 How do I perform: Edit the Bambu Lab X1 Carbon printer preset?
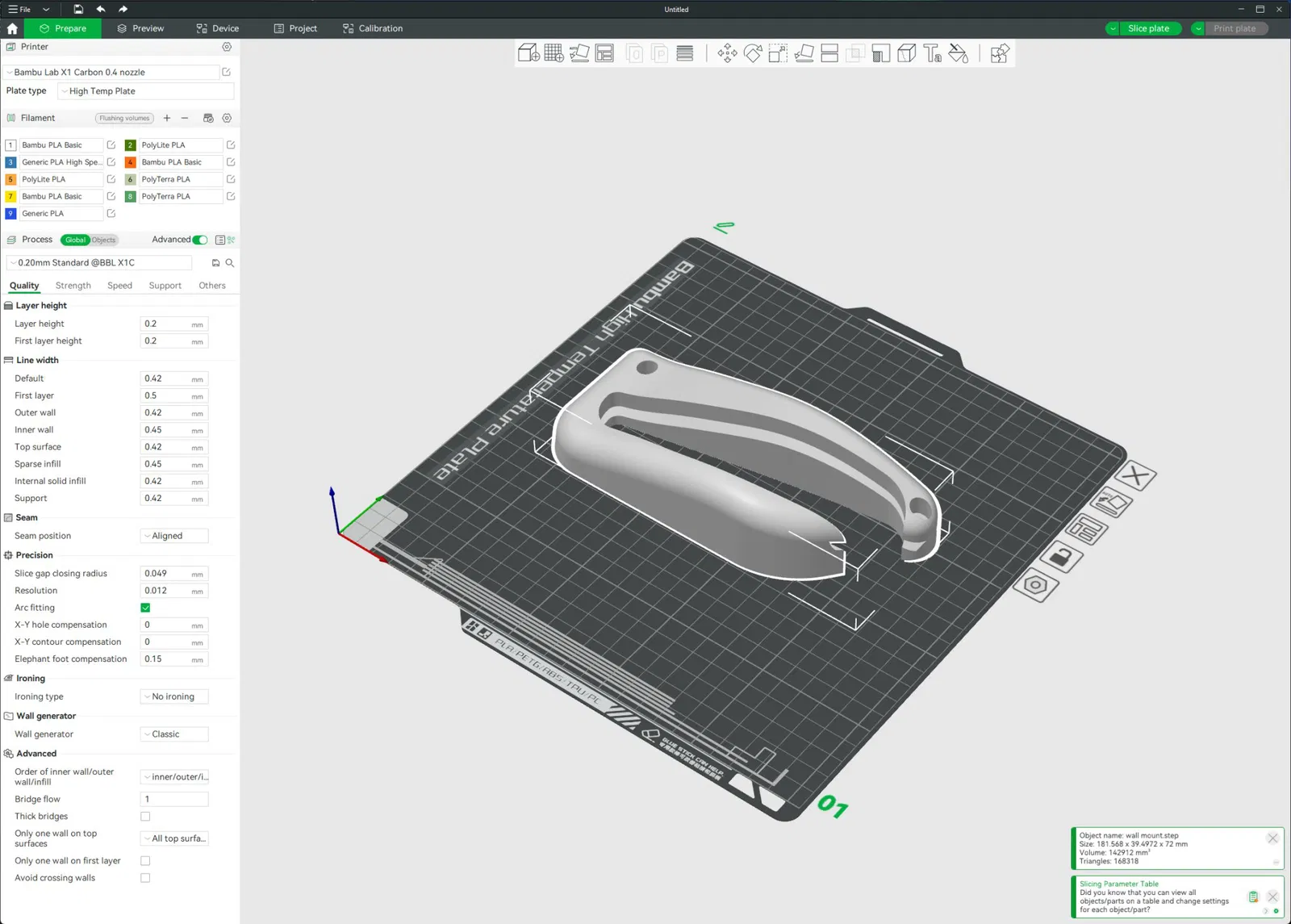point(227,73)
